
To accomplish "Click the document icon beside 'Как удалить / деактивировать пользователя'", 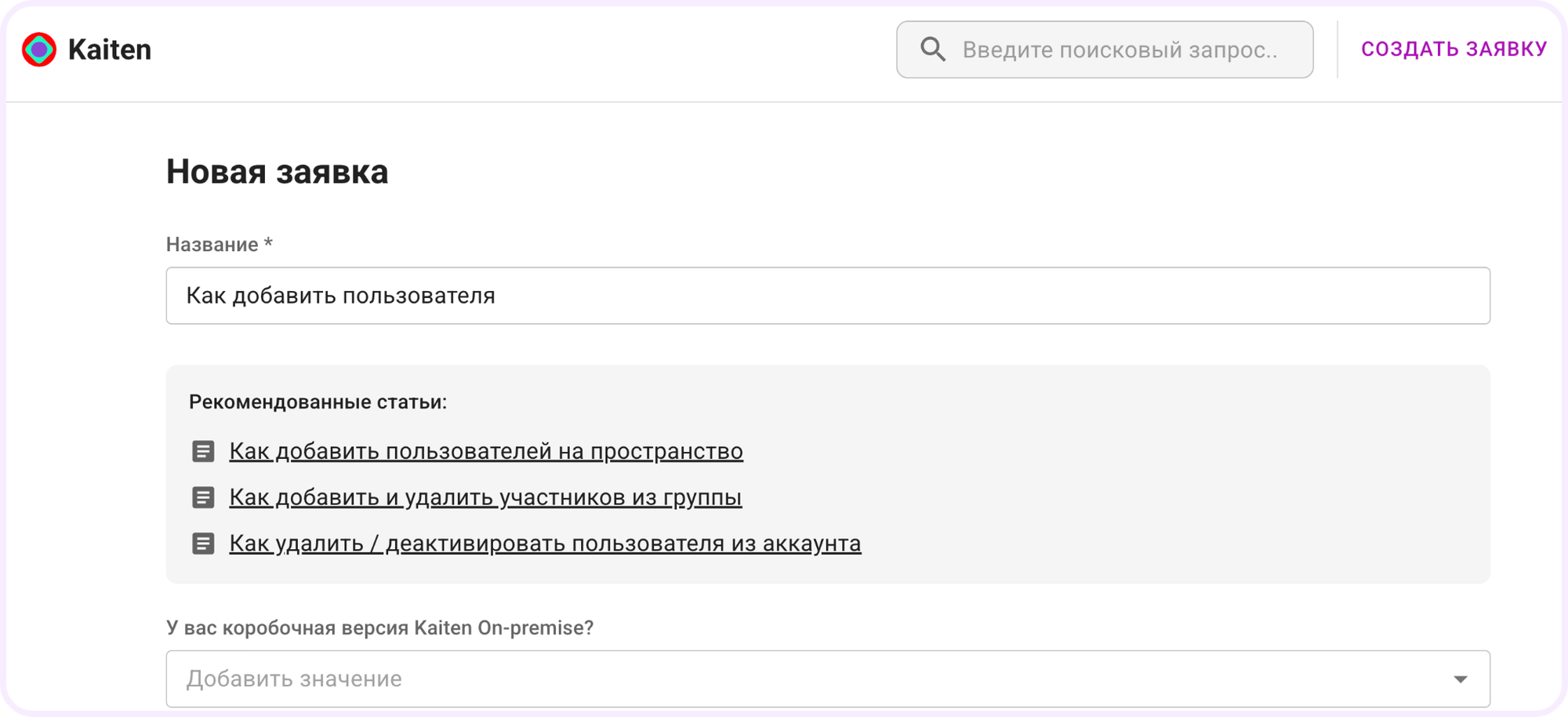I will click(x=203, y=544).
